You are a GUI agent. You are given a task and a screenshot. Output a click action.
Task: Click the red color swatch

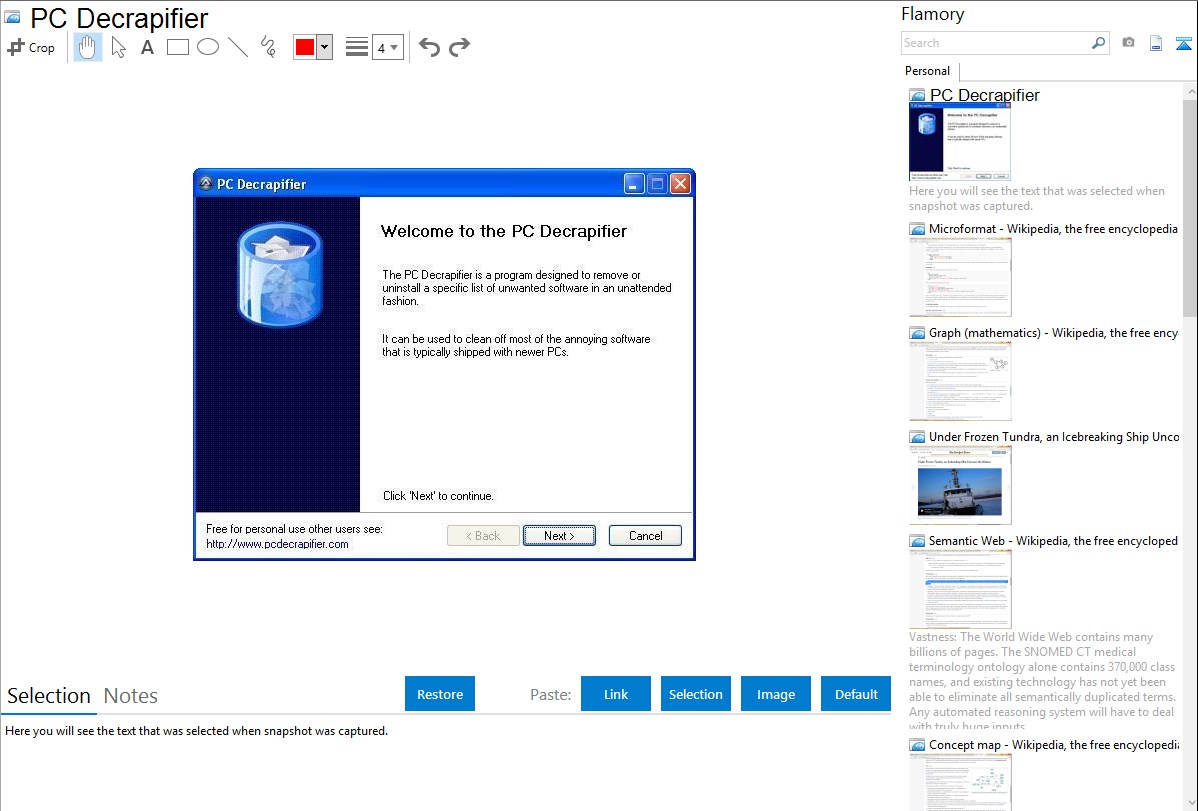[305, 47]
